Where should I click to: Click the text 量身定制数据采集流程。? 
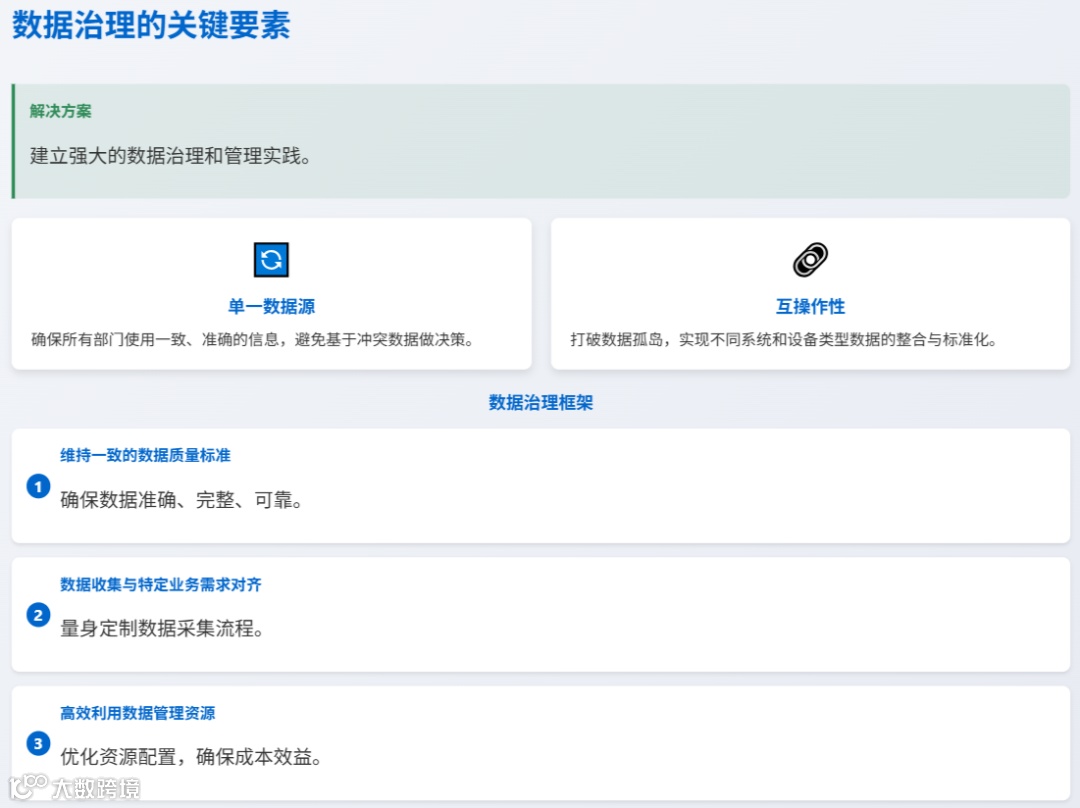pyautogui.click(x=163, y=628)
